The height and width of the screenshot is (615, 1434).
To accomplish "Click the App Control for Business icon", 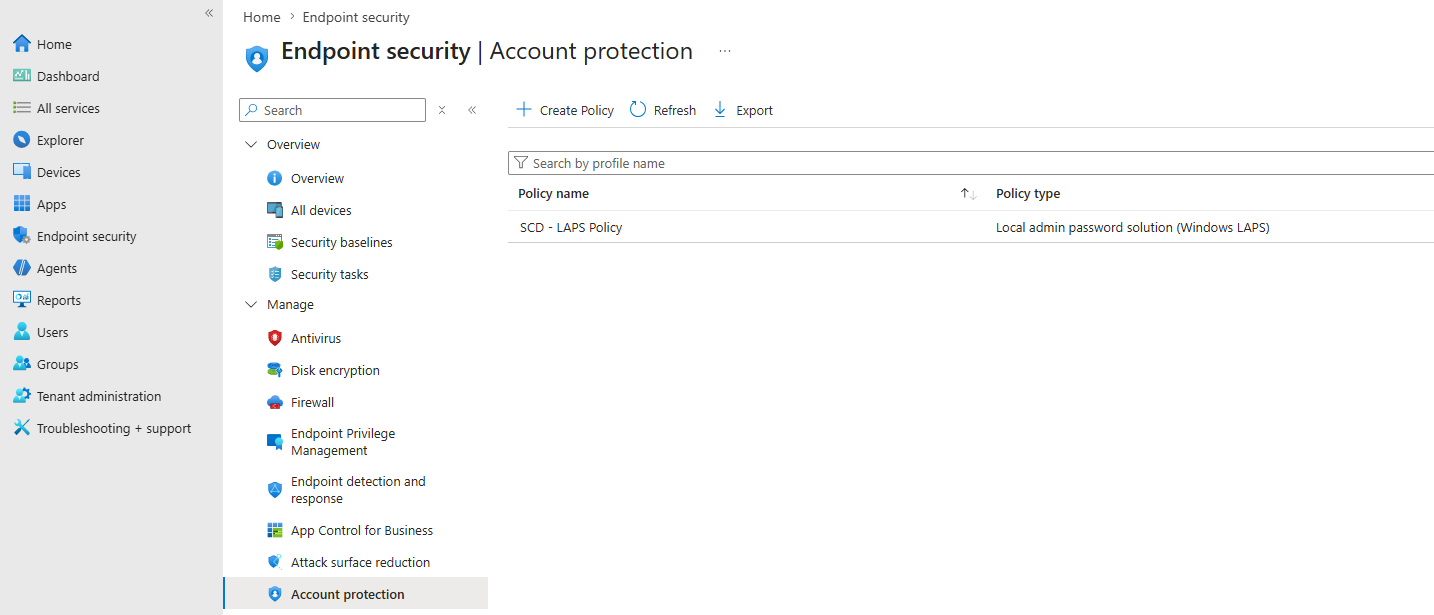I will (x=275, y=530).
